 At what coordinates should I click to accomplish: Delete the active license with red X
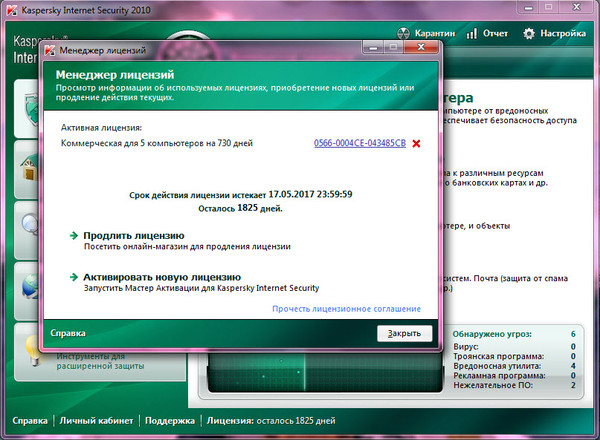(x=416, y=143)
